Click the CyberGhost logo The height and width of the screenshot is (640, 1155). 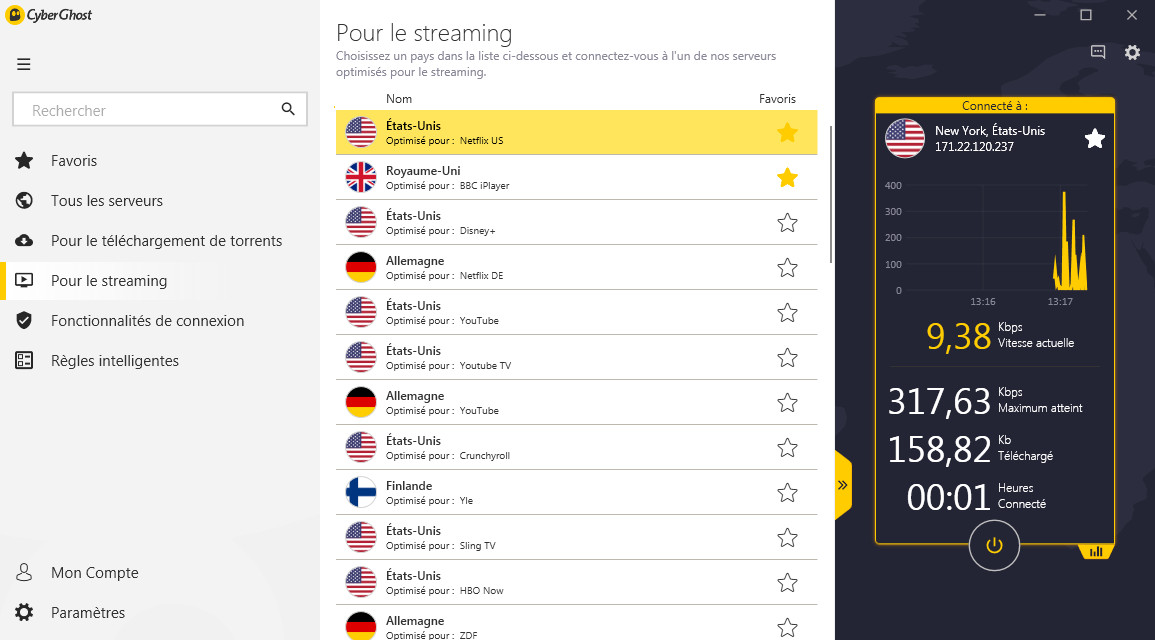click(x=49, y=15)
